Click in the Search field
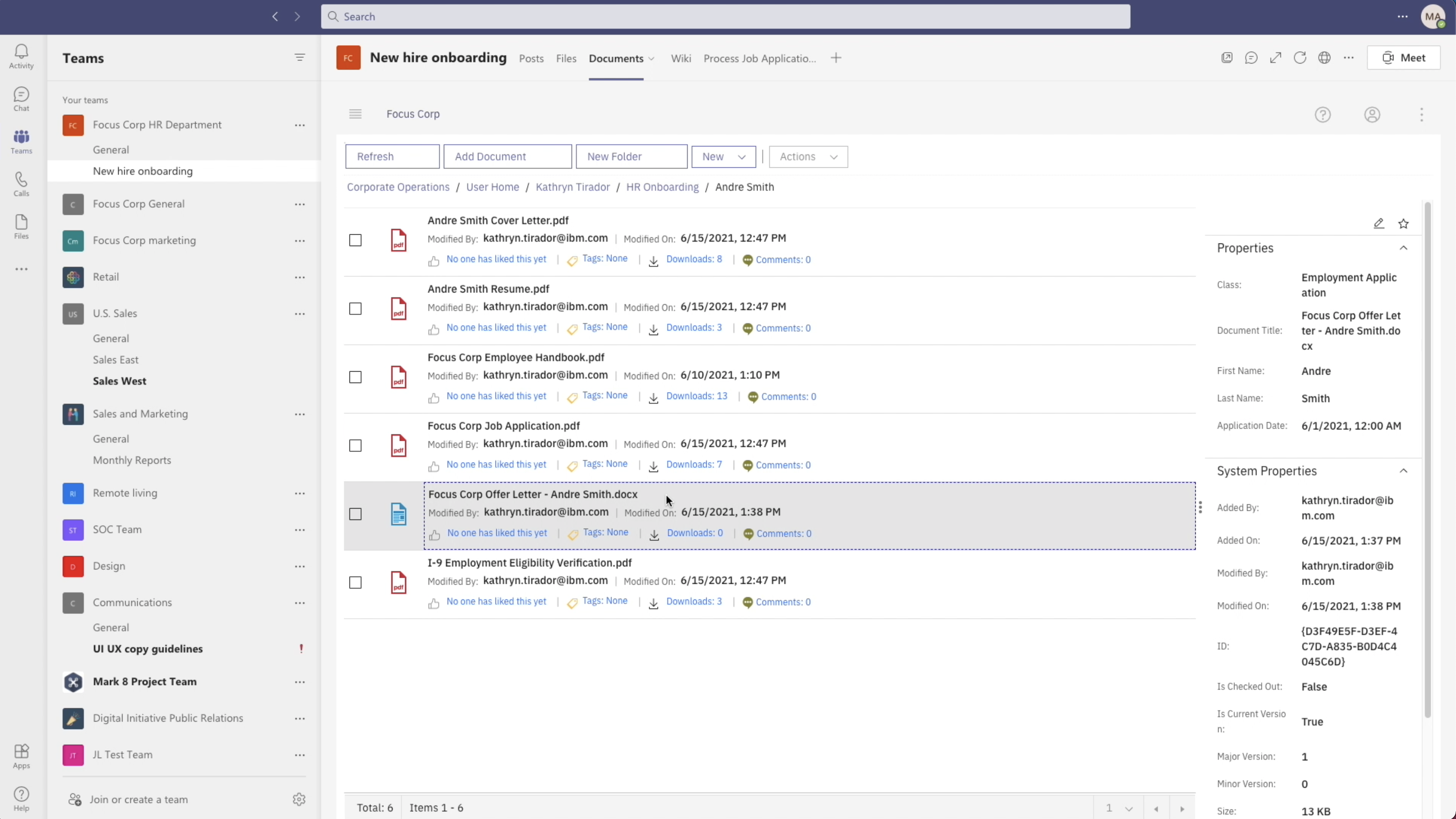1456x819 pixels. [x=726, y=17]
